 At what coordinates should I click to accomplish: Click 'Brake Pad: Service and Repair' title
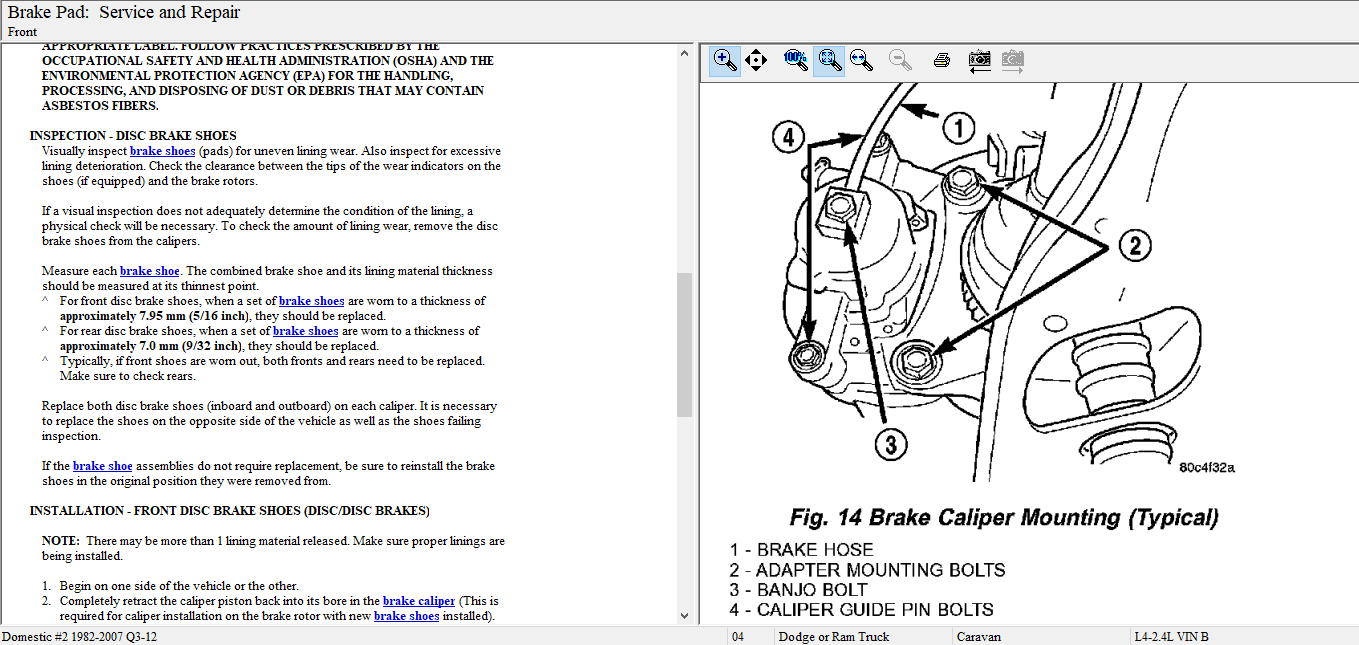coord(124,13)
